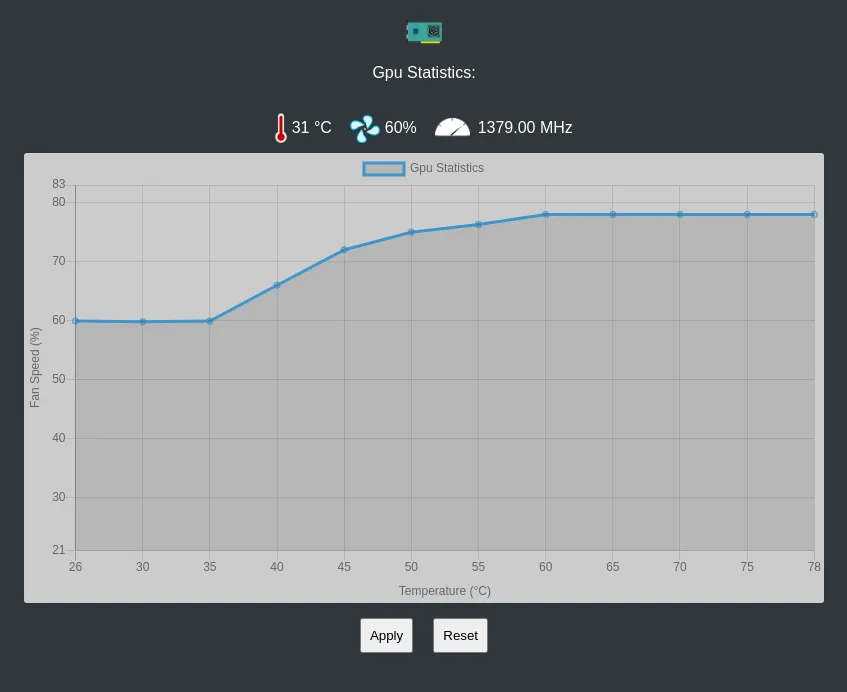This screenshot has width=847, height=692.
Task: Toggle the Gpu Statistics legend entry
Action: pyautogui.click(x=446, y=168)
